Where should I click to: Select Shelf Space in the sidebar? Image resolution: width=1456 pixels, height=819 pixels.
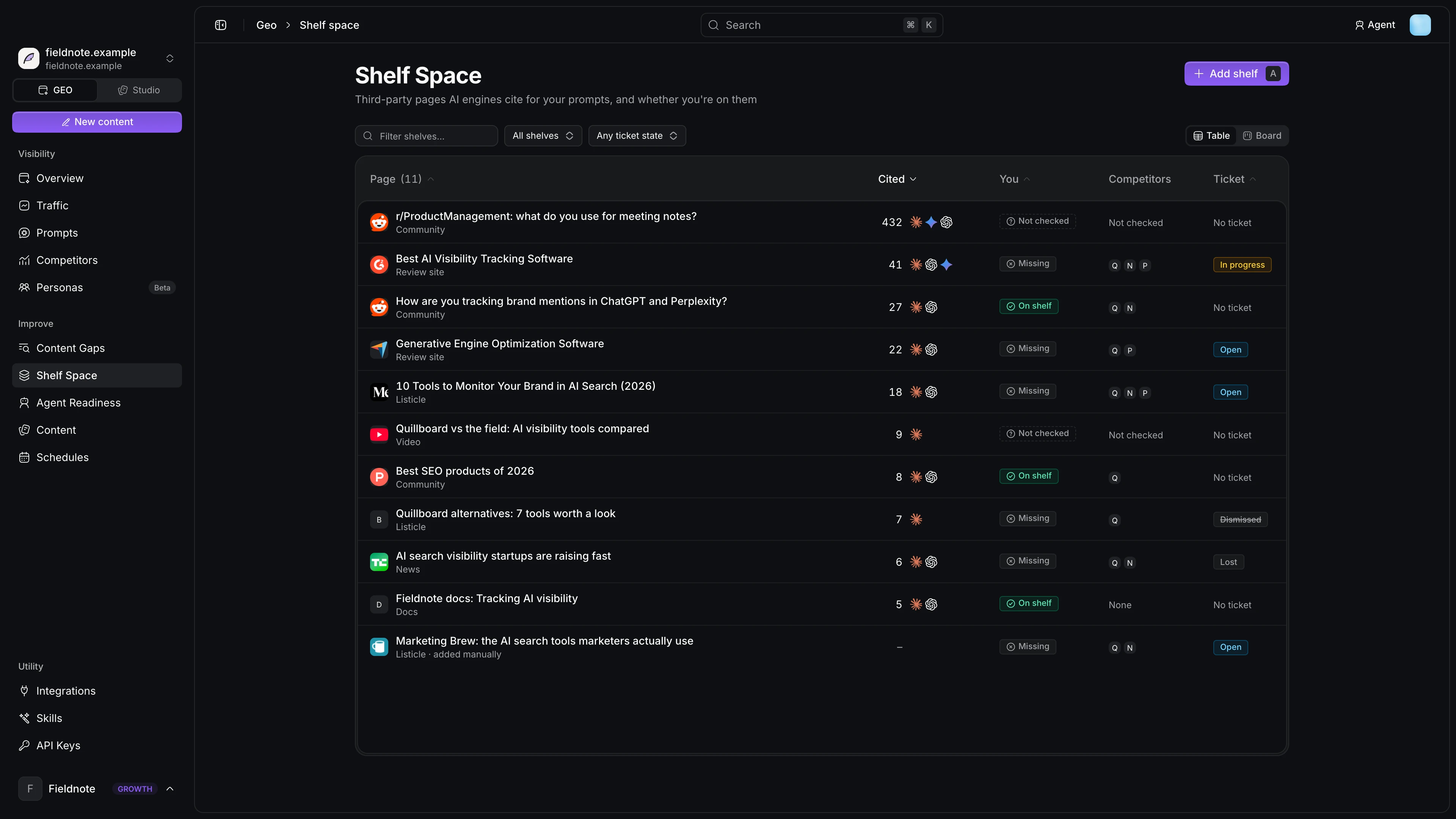click(x=97, y=375)
